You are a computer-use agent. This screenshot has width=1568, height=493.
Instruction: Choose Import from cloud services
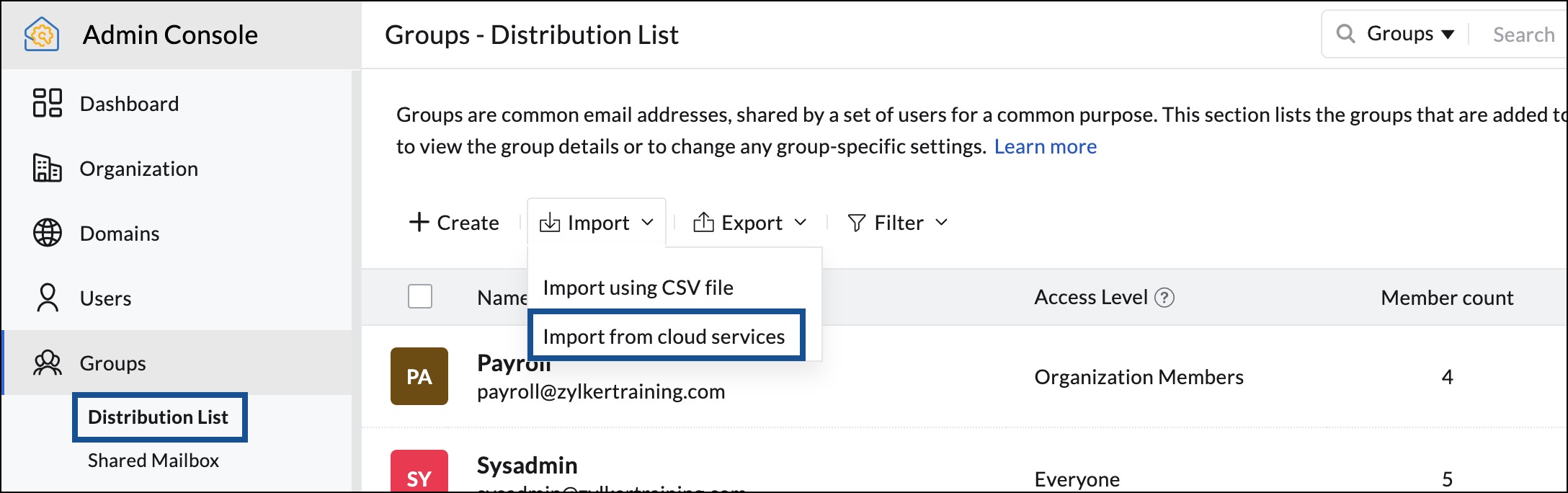[666, 336]
